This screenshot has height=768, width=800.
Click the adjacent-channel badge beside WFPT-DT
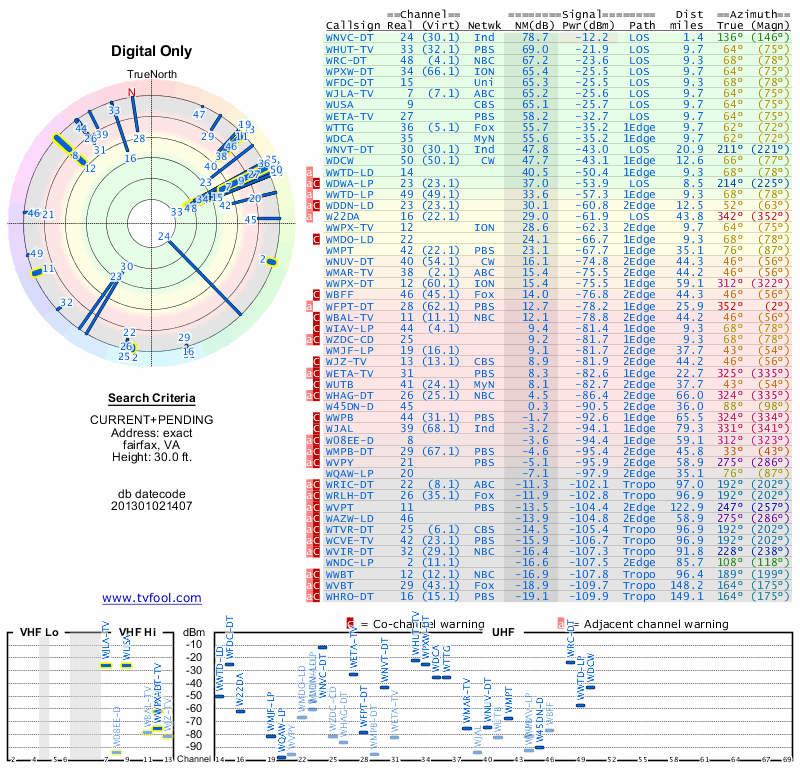pyautogui.click(x=309, y=306)
